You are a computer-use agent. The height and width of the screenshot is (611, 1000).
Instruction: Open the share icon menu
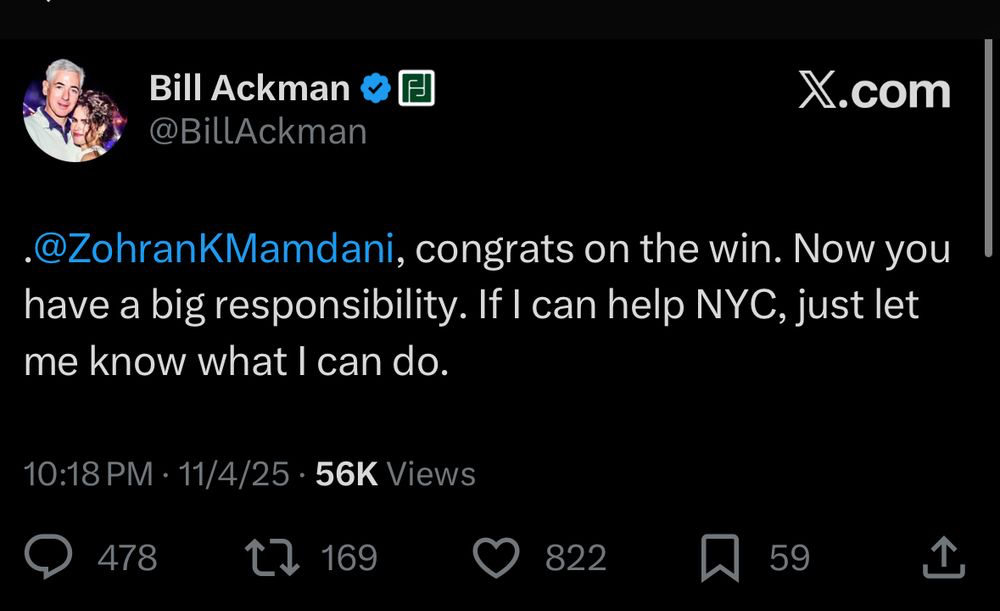pos(943,557)
